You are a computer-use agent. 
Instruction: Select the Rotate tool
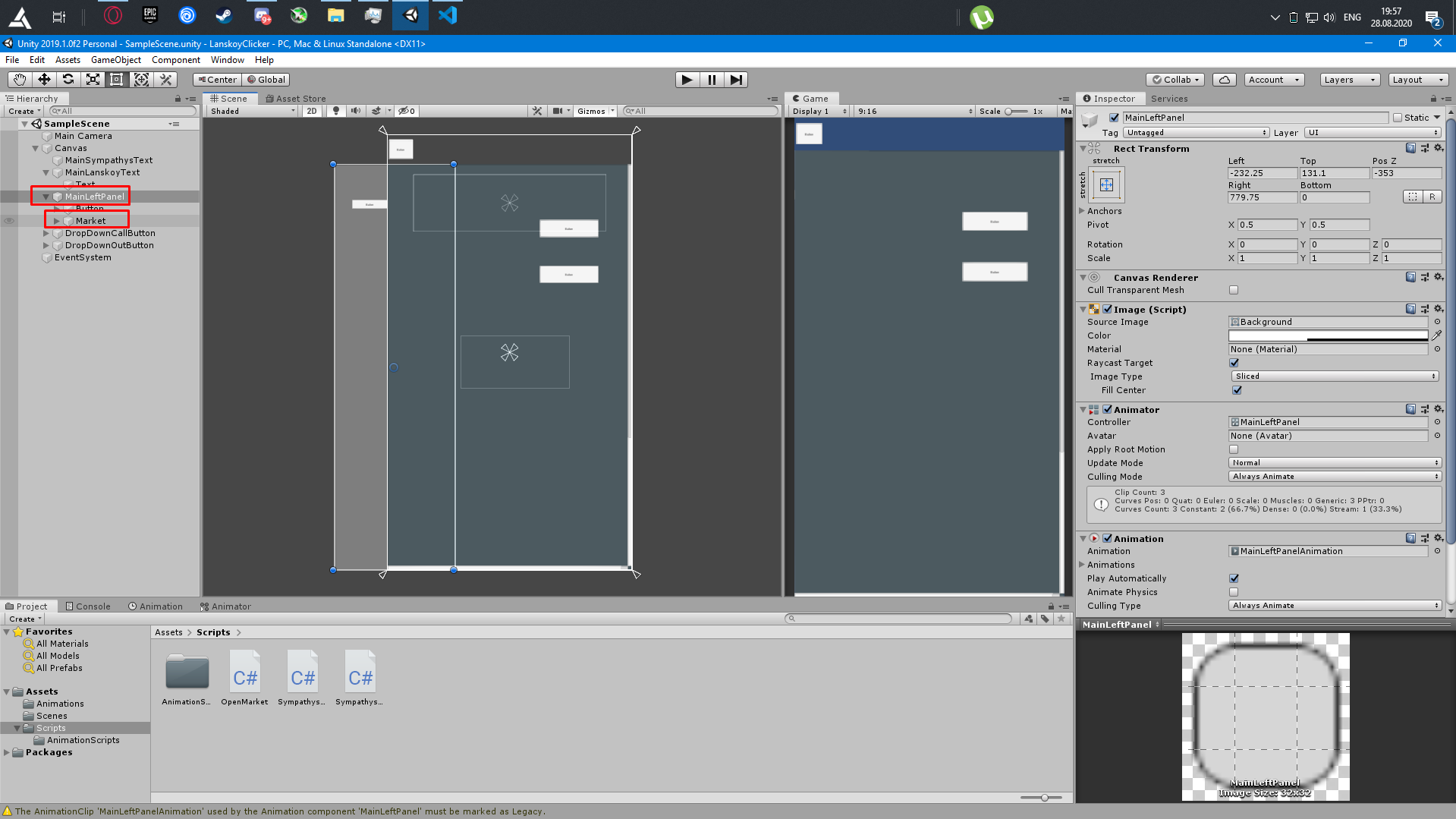pyautogui.click(x=68, y=80)
